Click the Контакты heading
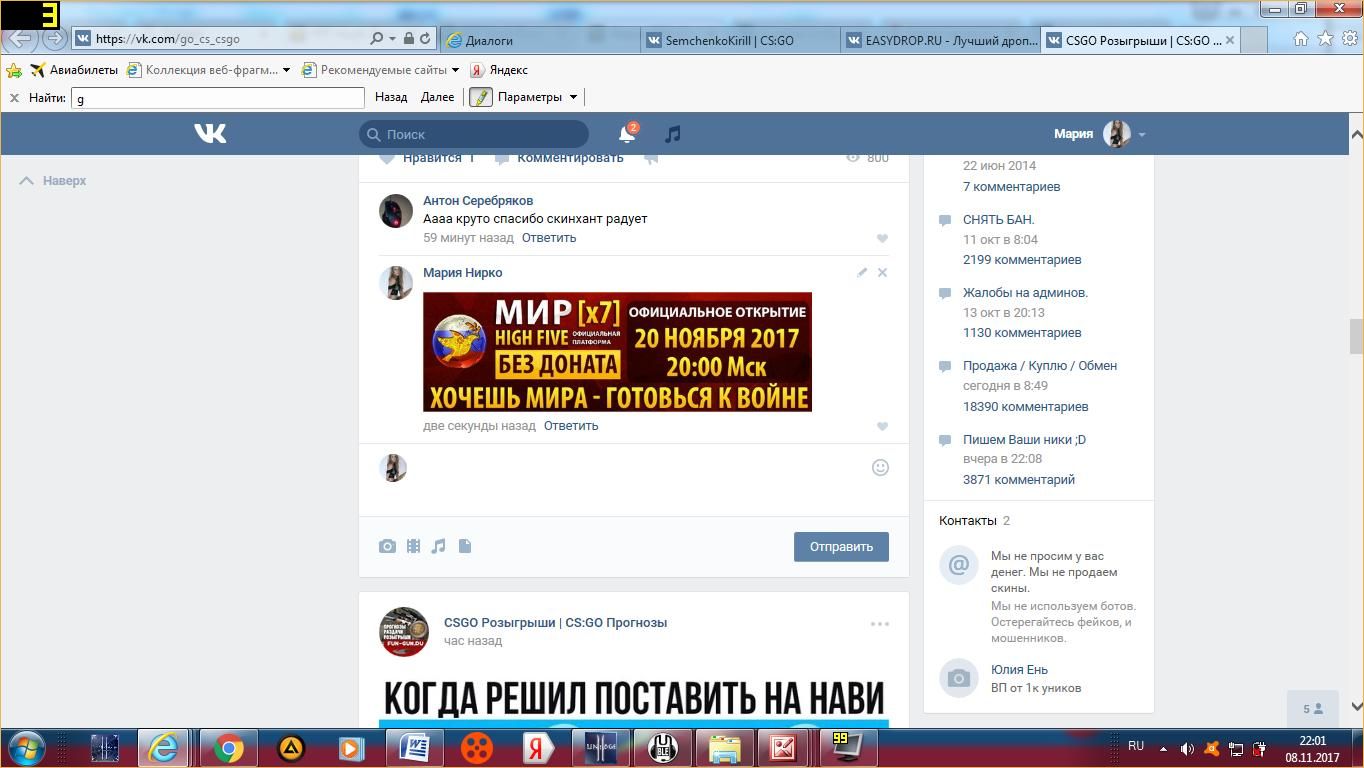1364x768 pixels. click(x=968, y=521)
